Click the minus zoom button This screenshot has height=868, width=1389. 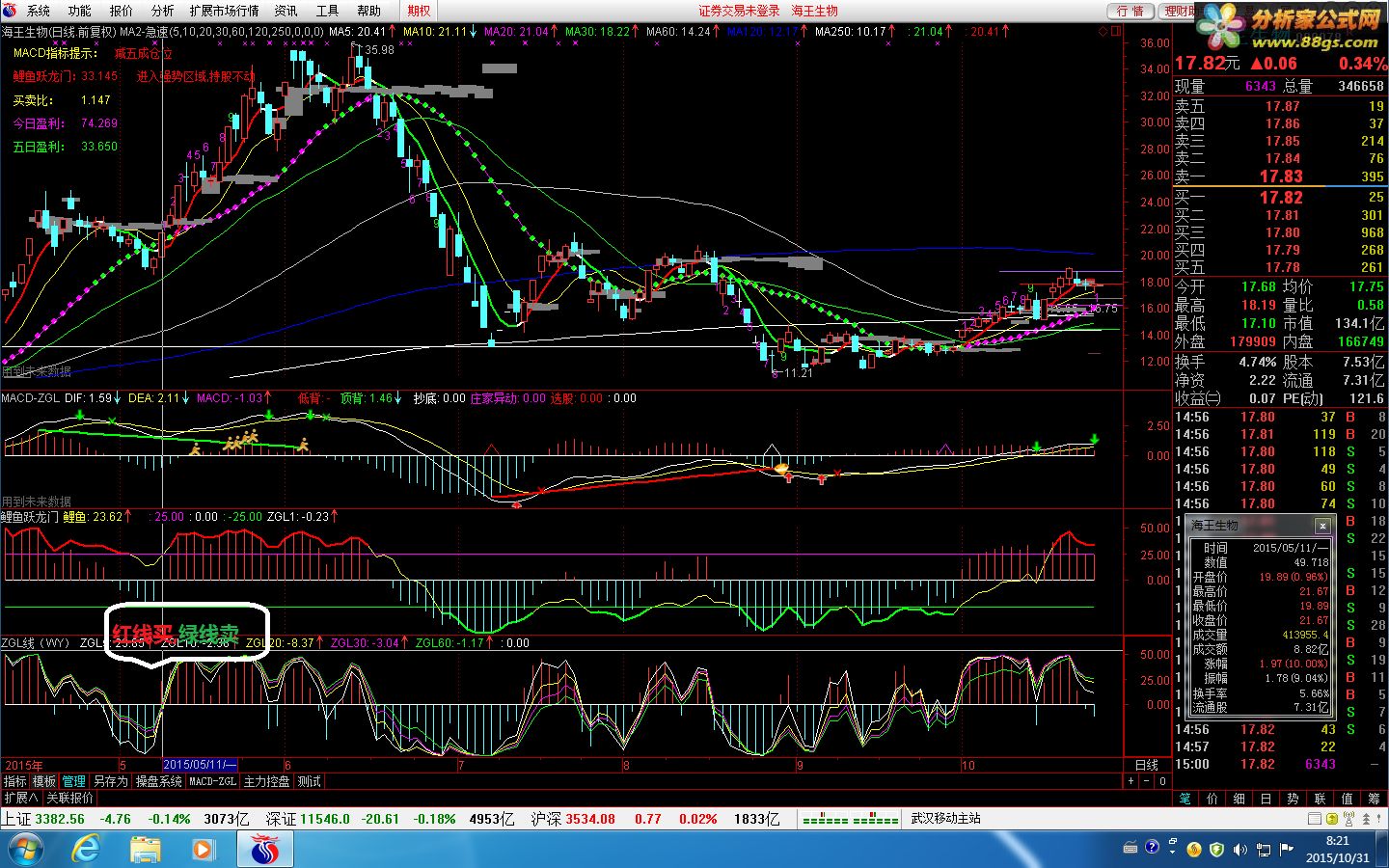(x=1147, y=781)
